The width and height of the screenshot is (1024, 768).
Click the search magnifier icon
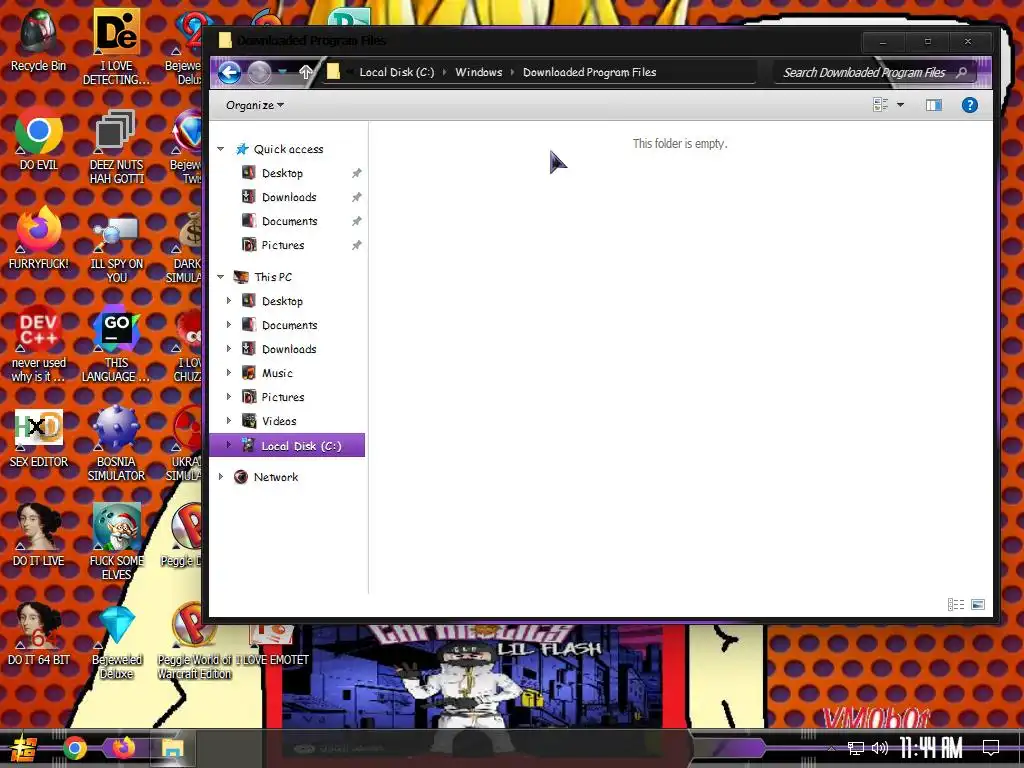[961, 72]
